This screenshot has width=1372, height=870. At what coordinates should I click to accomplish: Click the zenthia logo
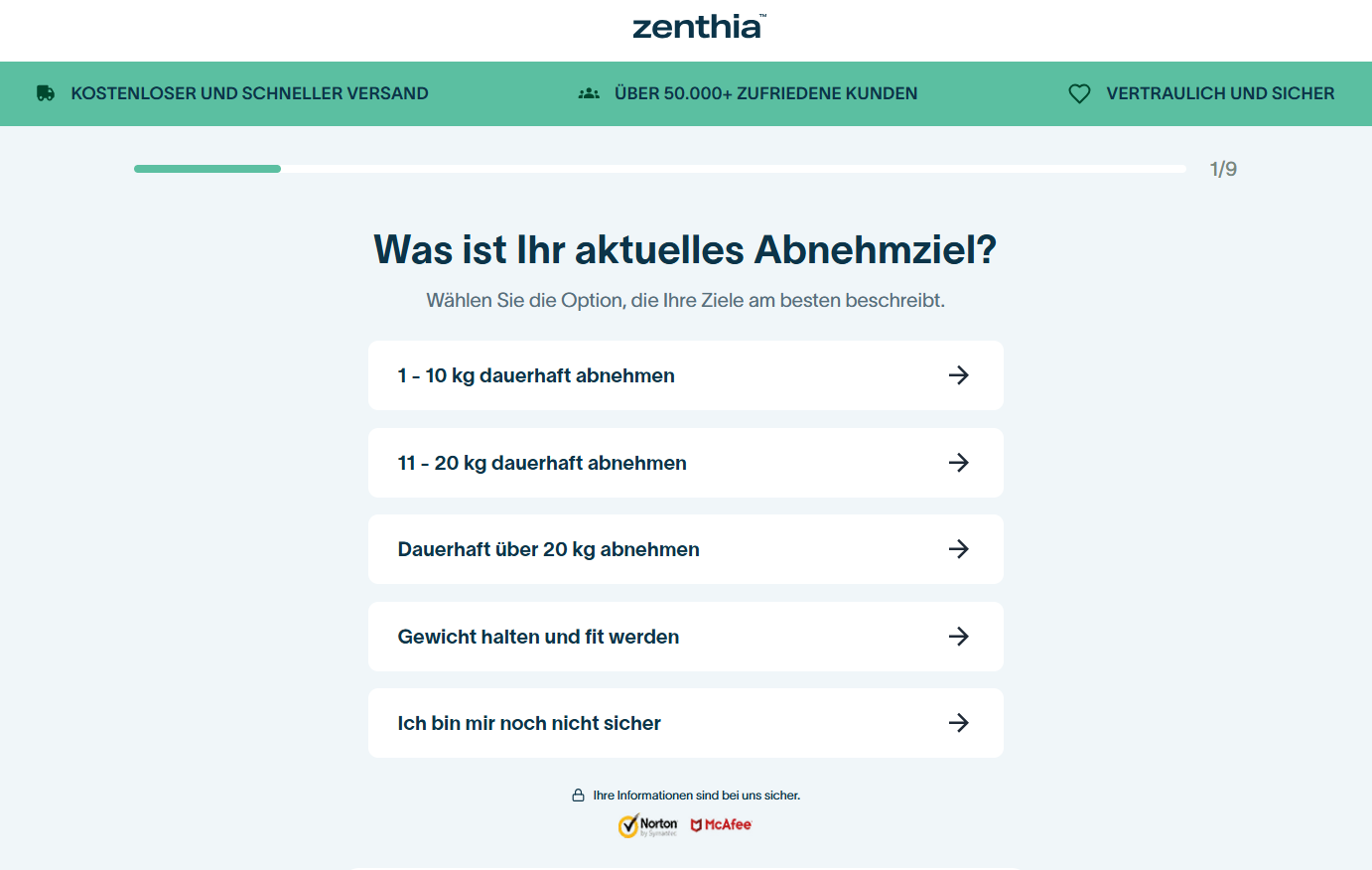tap(698, 27)
